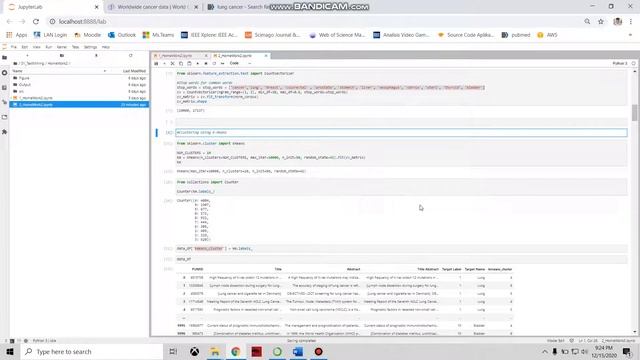
Task: Open the Commands palette sidebar icon
Action: [4, 87]
